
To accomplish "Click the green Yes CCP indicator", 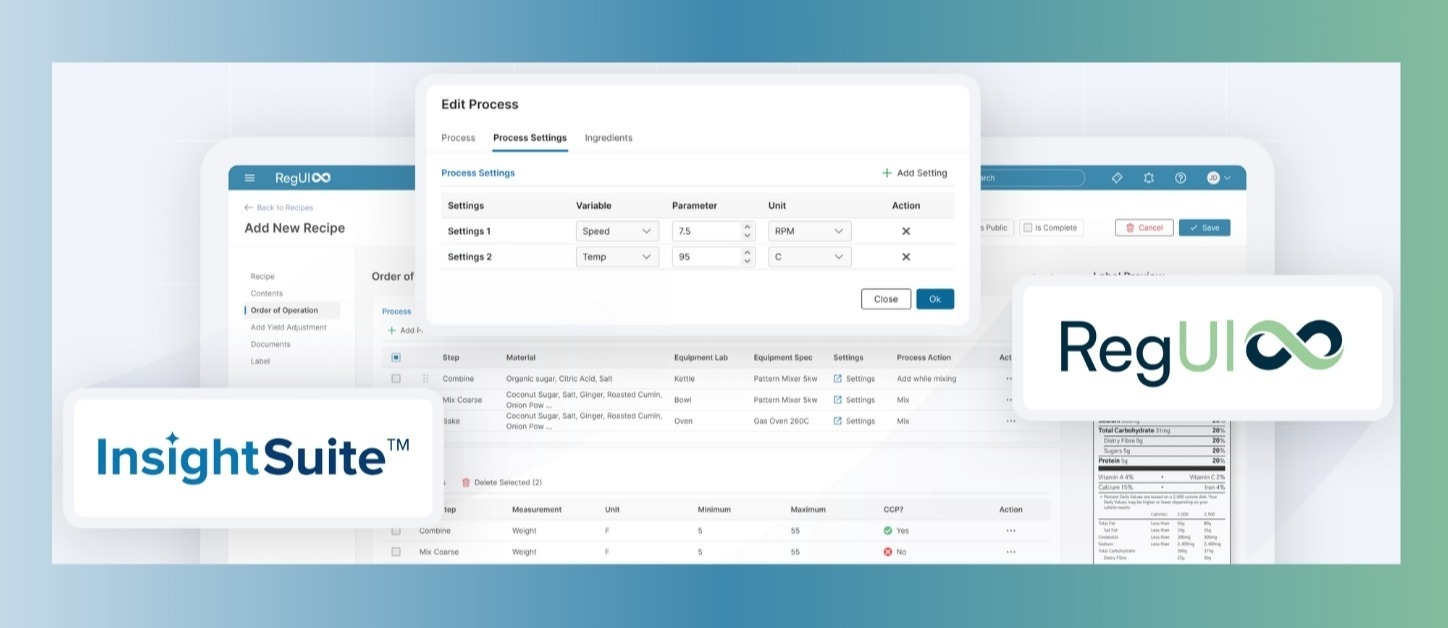I will pos(895,531).
